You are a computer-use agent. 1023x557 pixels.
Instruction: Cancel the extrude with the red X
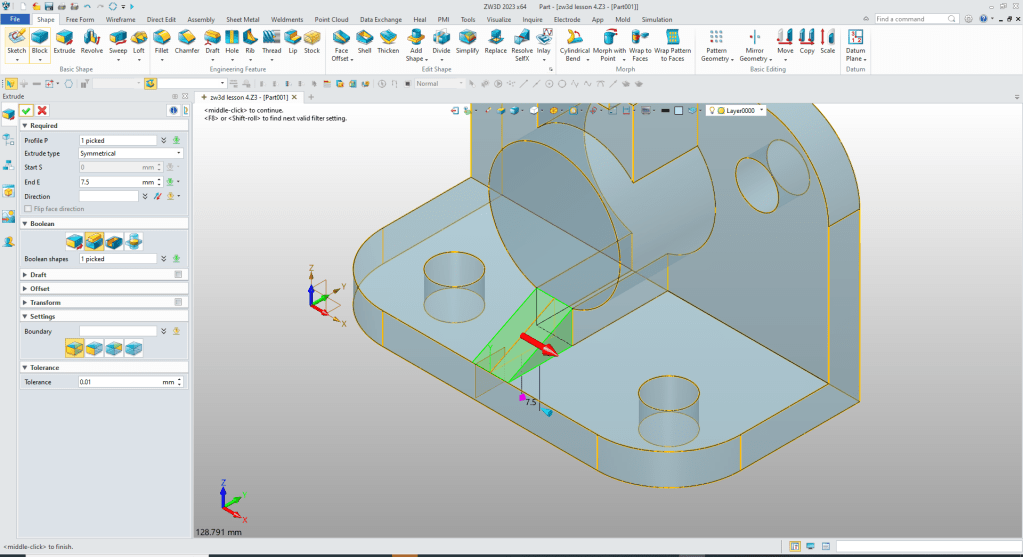42,110
